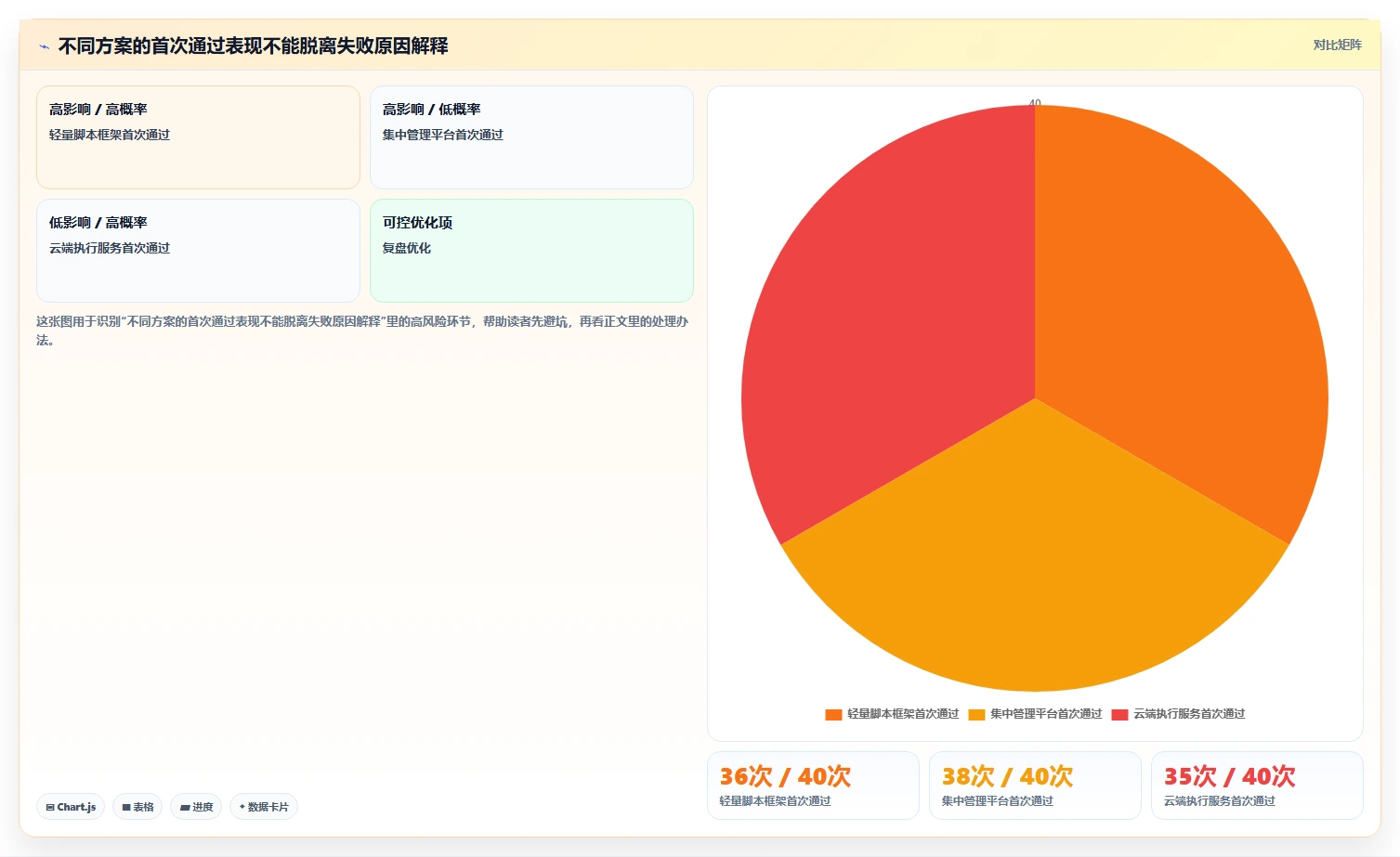The width and height of the screenshot is (1400, 857).
Task: Click the title 不同方案的首次通过表现不能脱离失败原因解释
Action: [x=253, y=45]
